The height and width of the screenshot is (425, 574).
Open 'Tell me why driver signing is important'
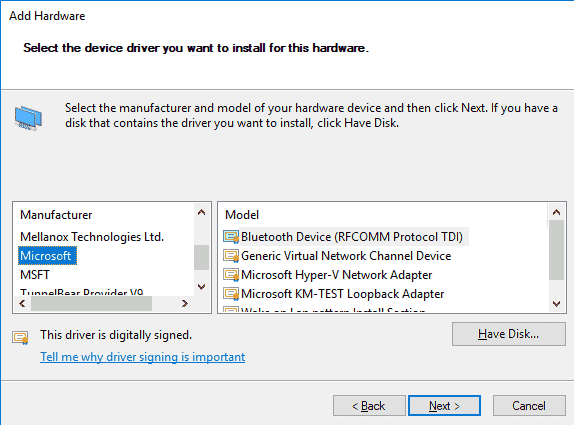coord(142,357)
